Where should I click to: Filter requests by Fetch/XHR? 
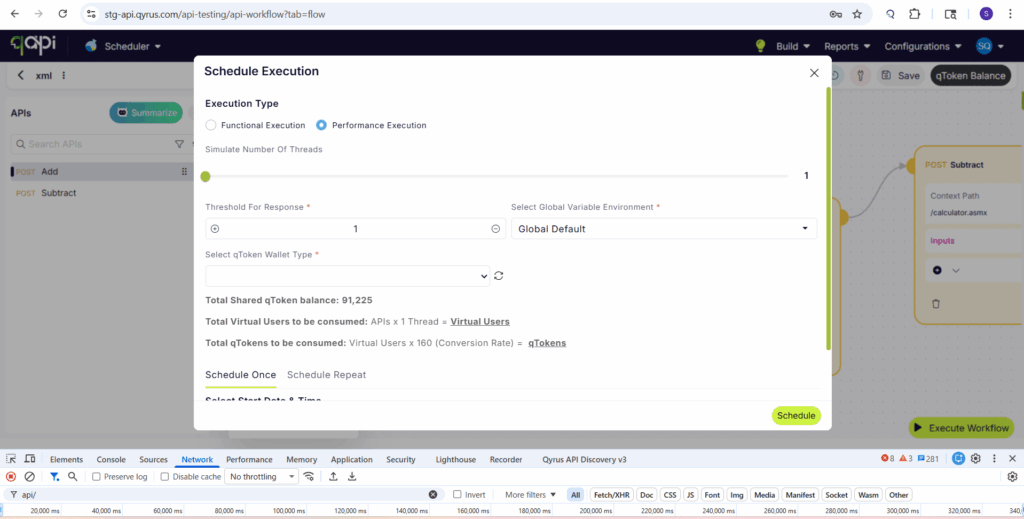coord(611,495)
